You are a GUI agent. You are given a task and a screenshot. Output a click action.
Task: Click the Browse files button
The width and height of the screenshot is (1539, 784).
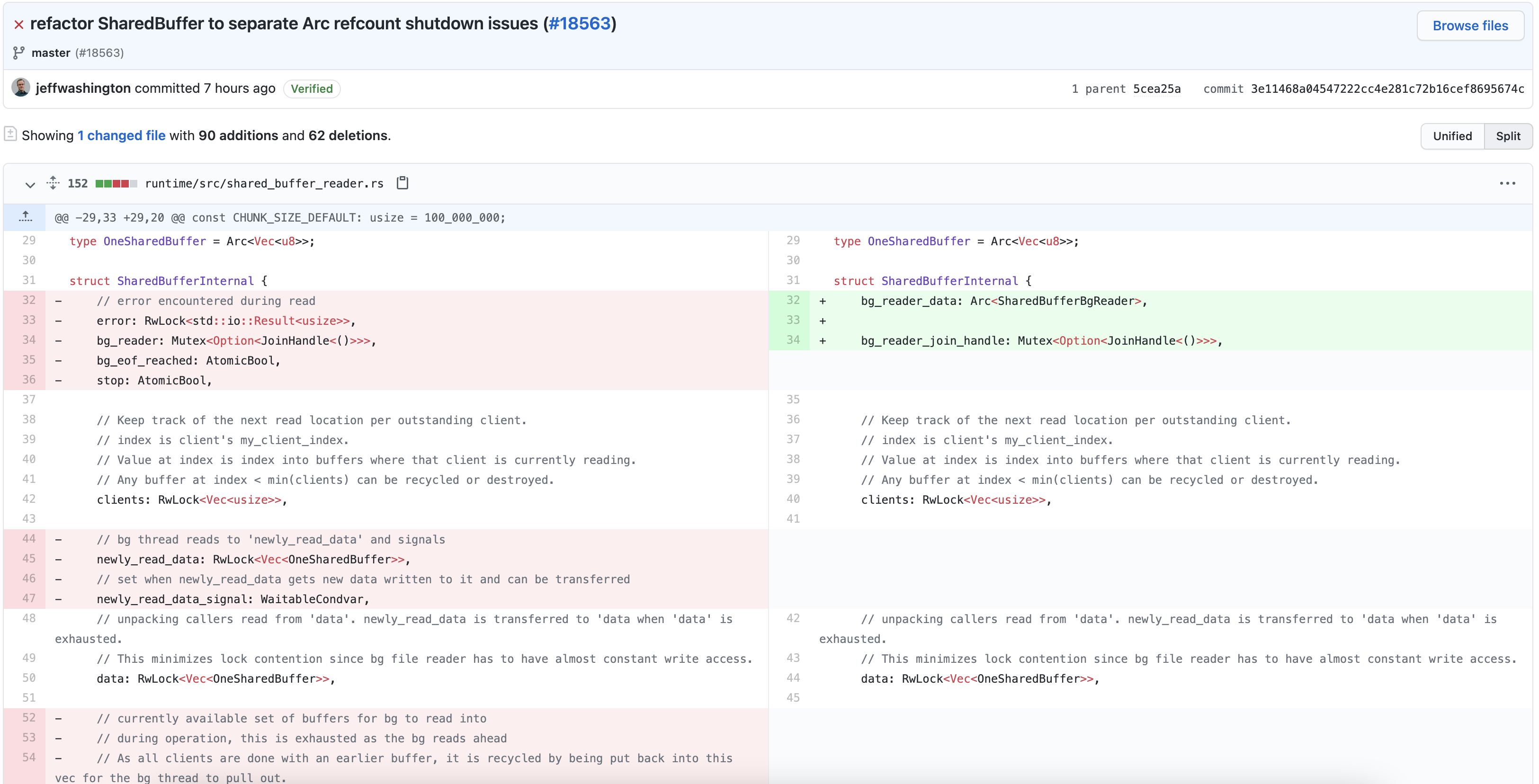click(x=1470, y=26)
